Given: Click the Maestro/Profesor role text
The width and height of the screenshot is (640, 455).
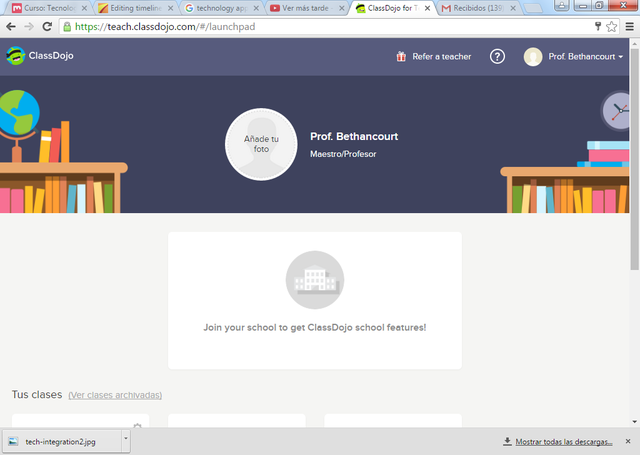Looking at the screenshot, I should [343, 154].
